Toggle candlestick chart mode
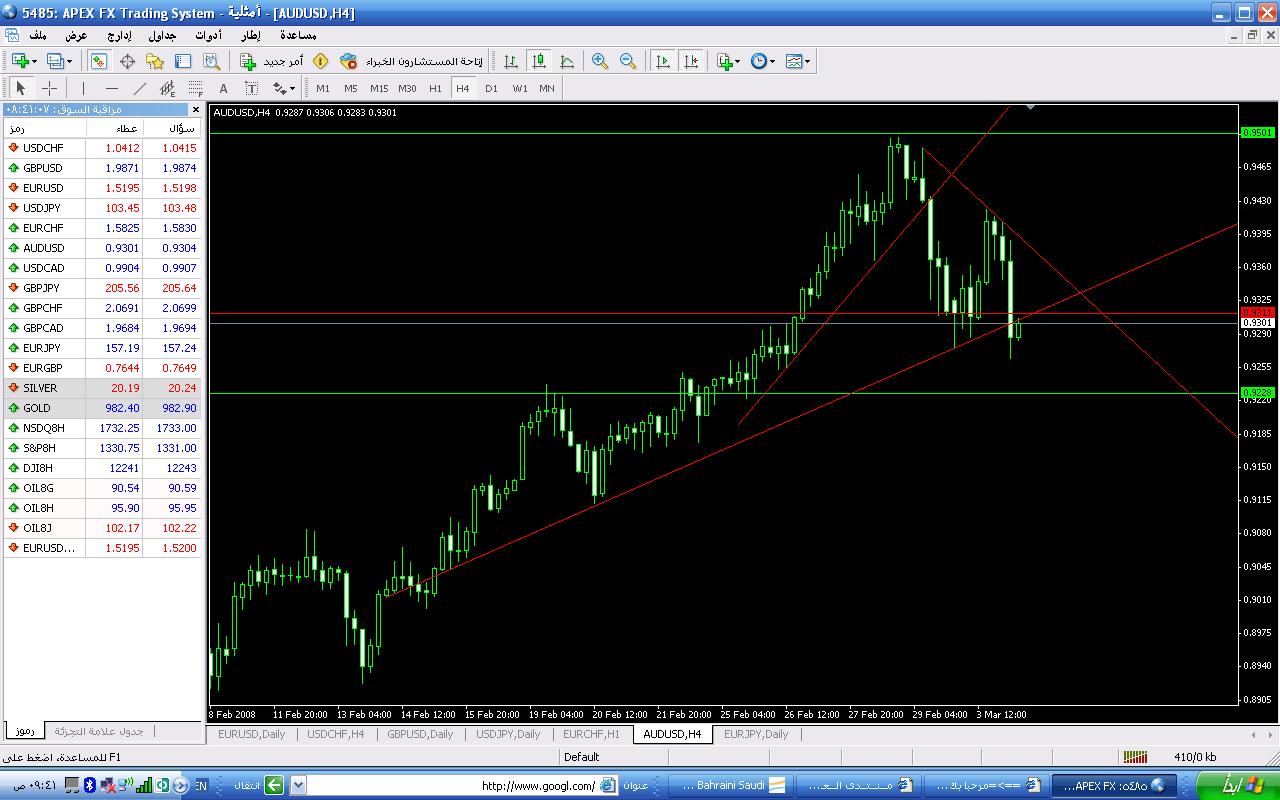Screen dimensions: 1280x800 pyautogui.click(x=539, y=61)
